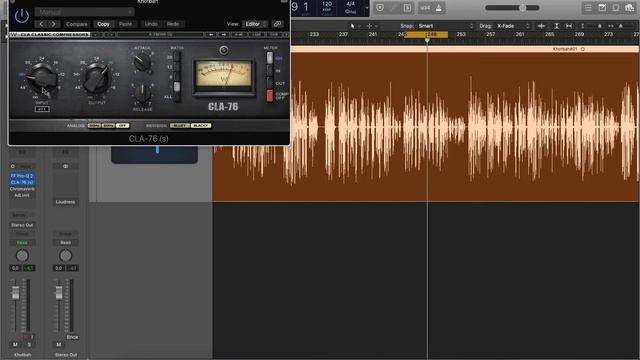Click the waveform zoom icon
The image size is (640, 360).
[542, 26]
